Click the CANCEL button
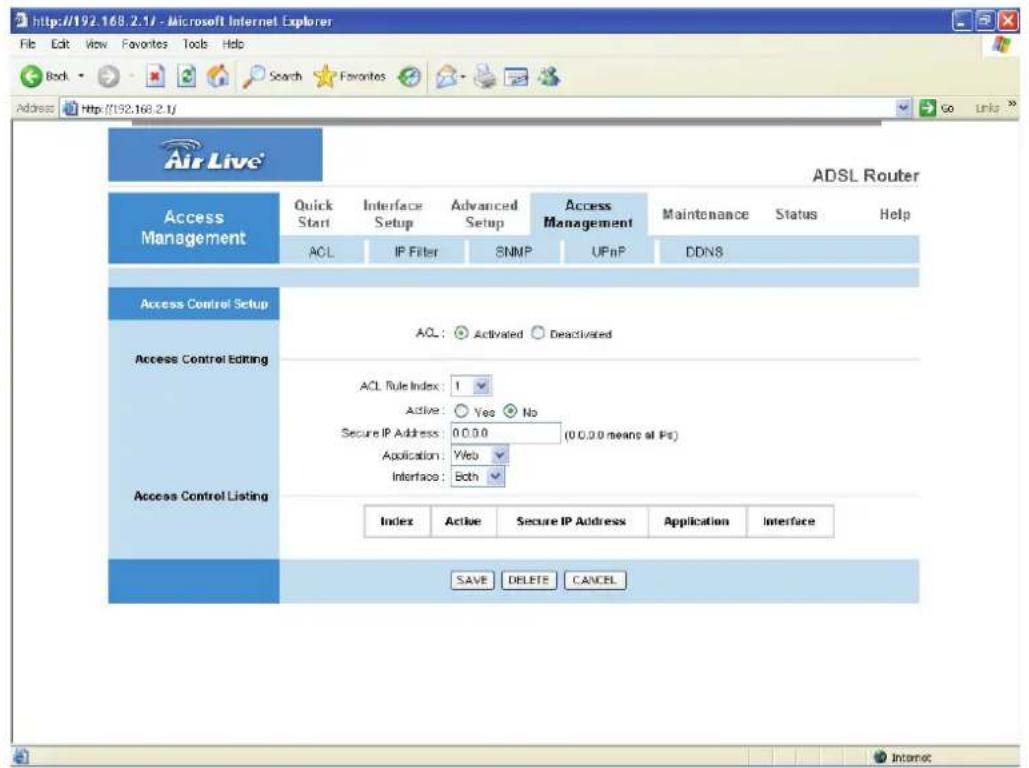The width and height of the screenshot is (1029, 768). (x=595, y=580)
